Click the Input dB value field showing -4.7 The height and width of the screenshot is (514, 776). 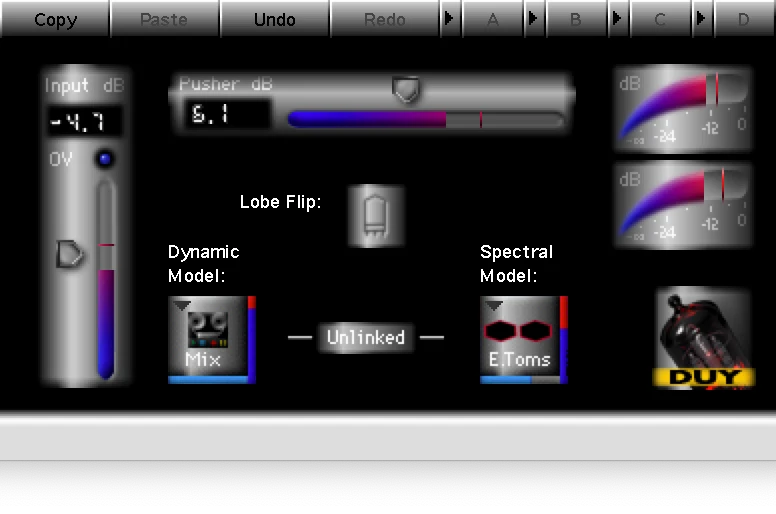coord(84,121)
